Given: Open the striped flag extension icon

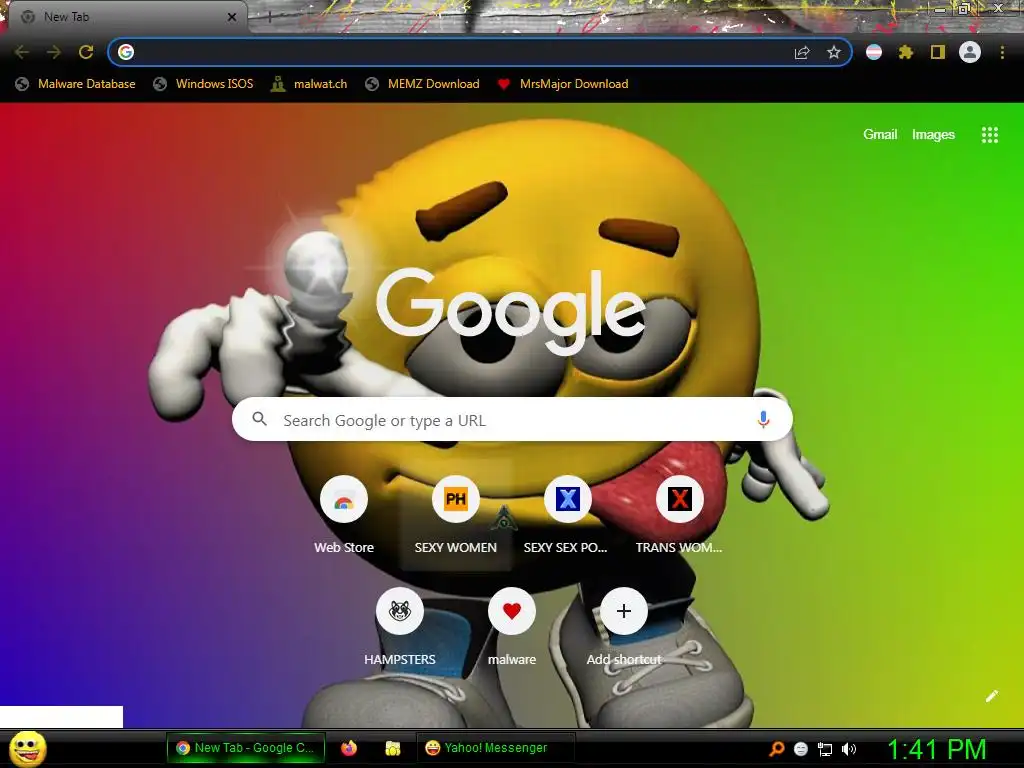Looking at the screenshot, I should click(x=874, y=52).
